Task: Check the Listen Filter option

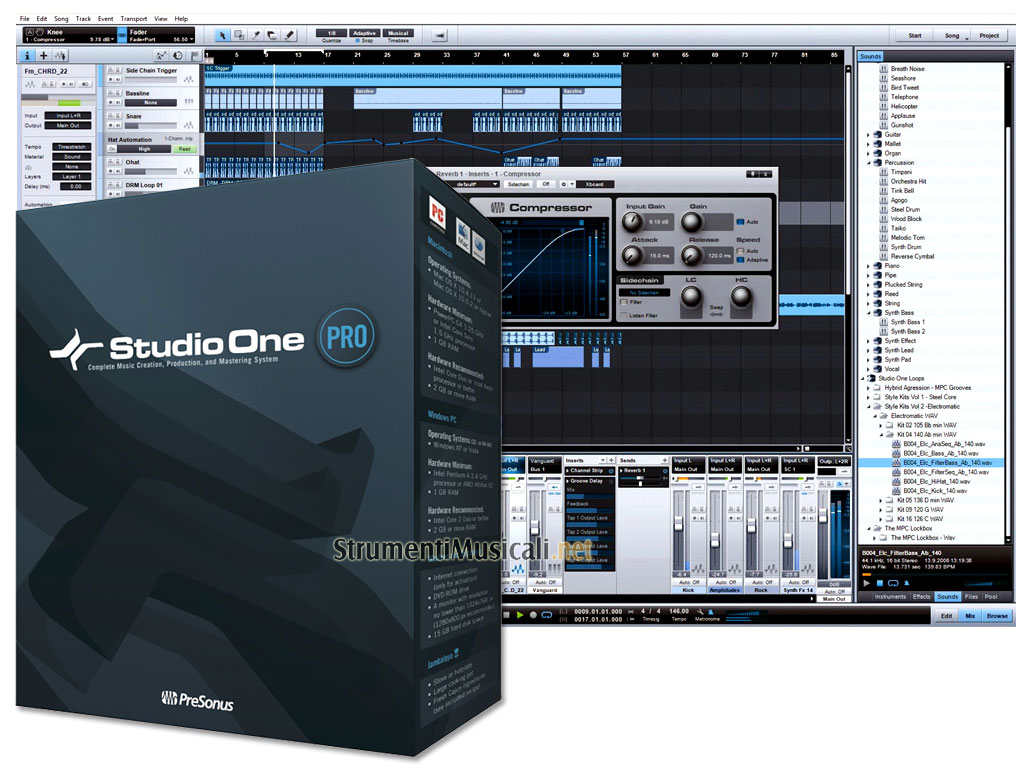Action: tap(624, 315)
